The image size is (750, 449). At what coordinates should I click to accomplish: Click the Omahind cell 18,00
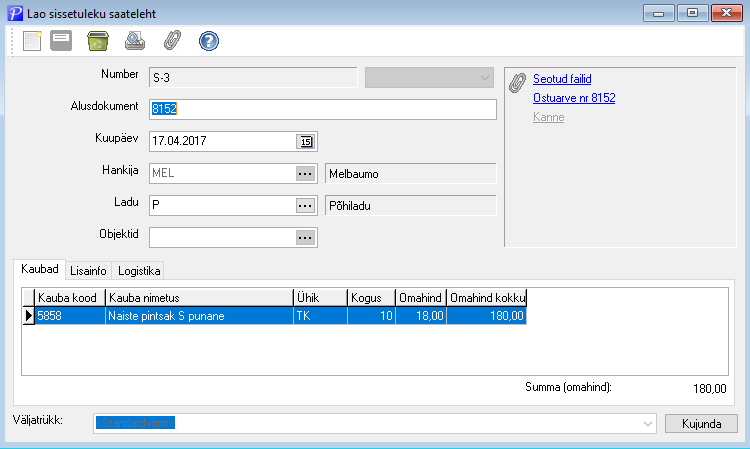tap(421, 316)
